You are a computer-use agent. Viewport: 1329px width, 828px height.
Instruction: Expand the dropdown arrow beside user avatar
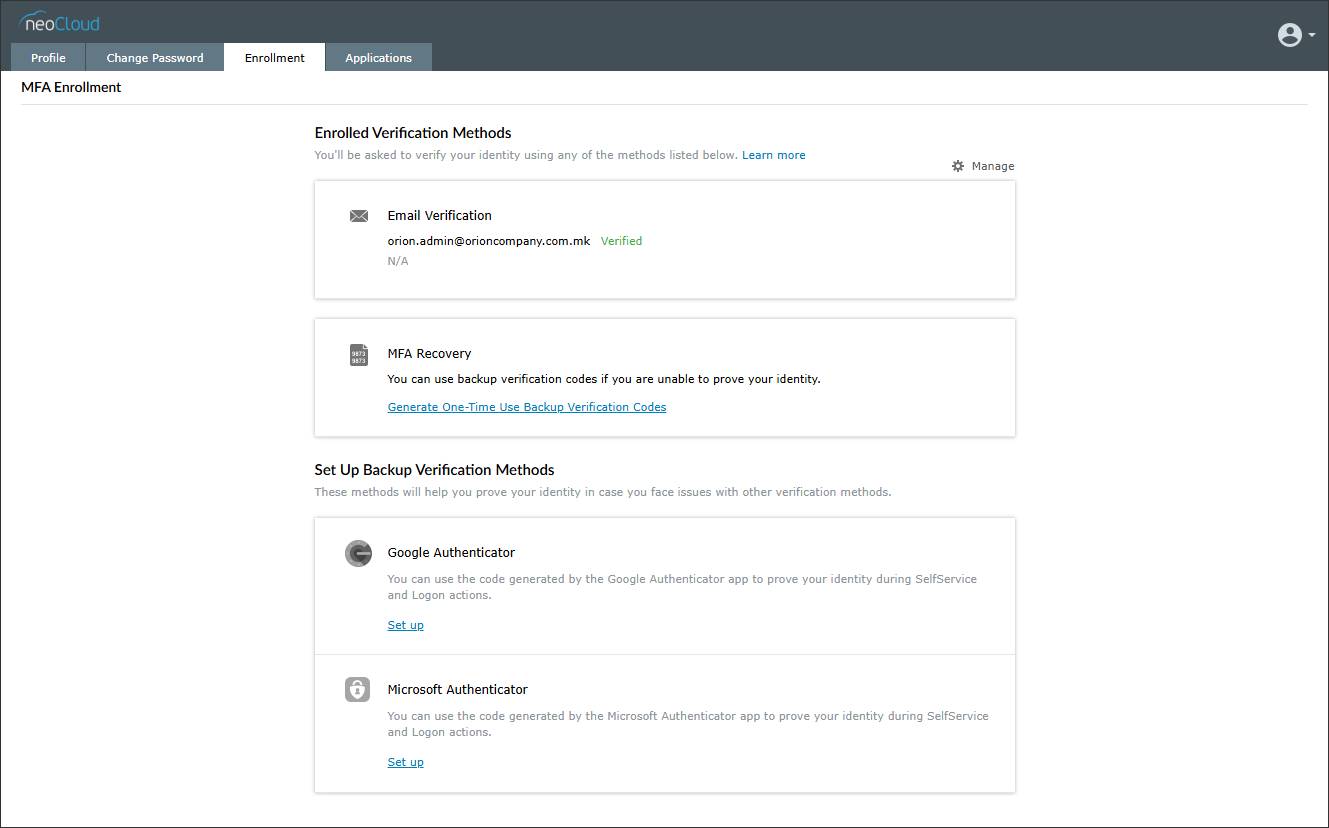click(x=1310, y=36)
